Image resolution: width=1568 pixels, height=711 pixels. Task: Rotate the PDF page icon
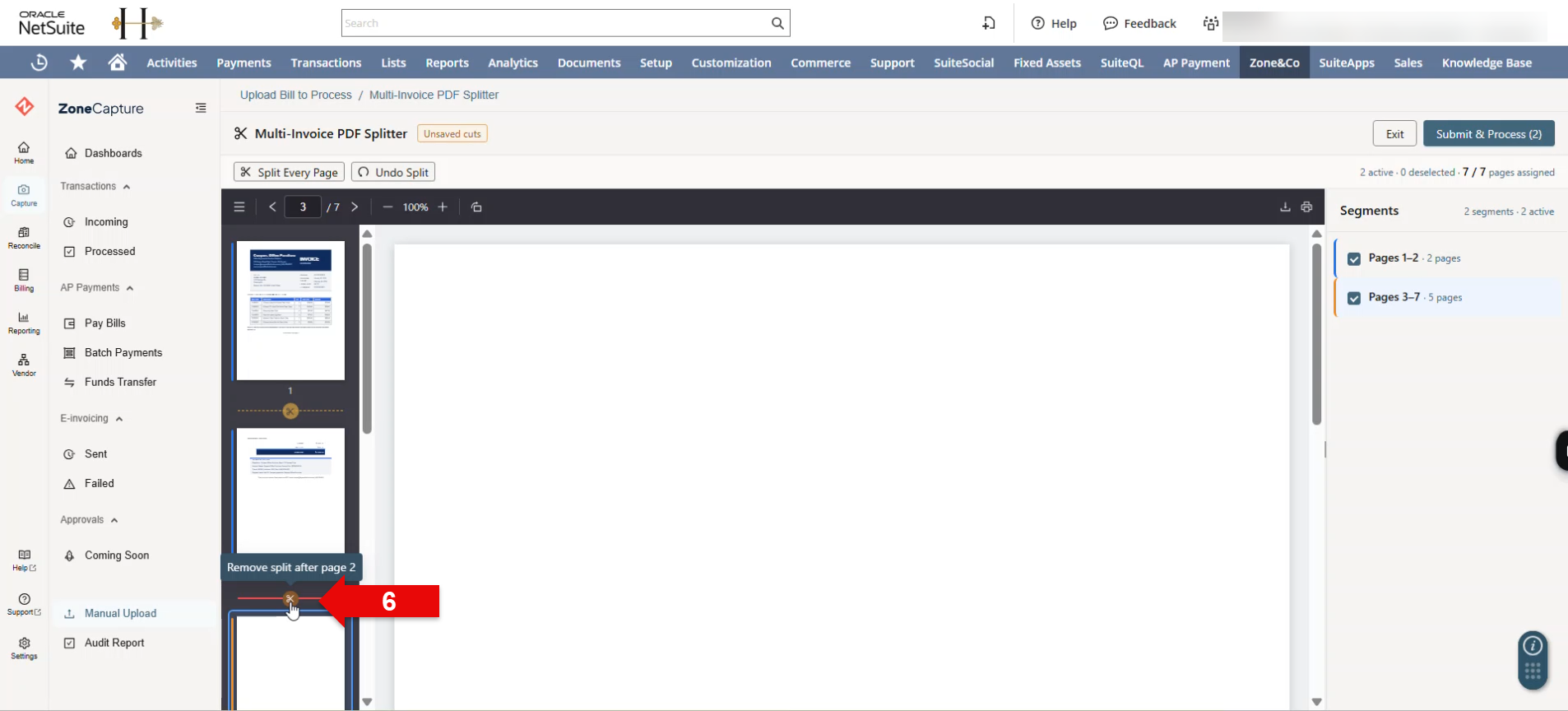coord(476,207)
